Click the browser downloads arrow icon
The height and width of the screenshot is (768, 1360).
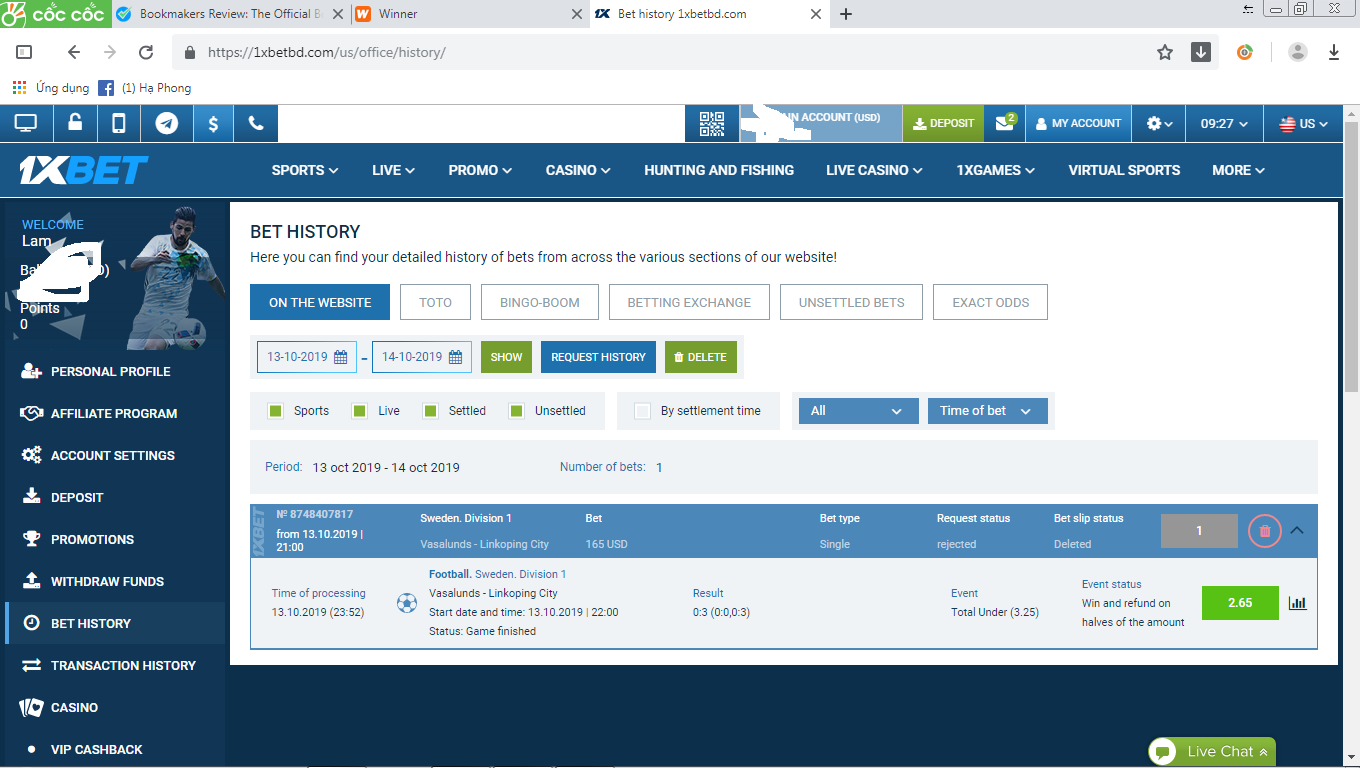[x=1334, y=52]
